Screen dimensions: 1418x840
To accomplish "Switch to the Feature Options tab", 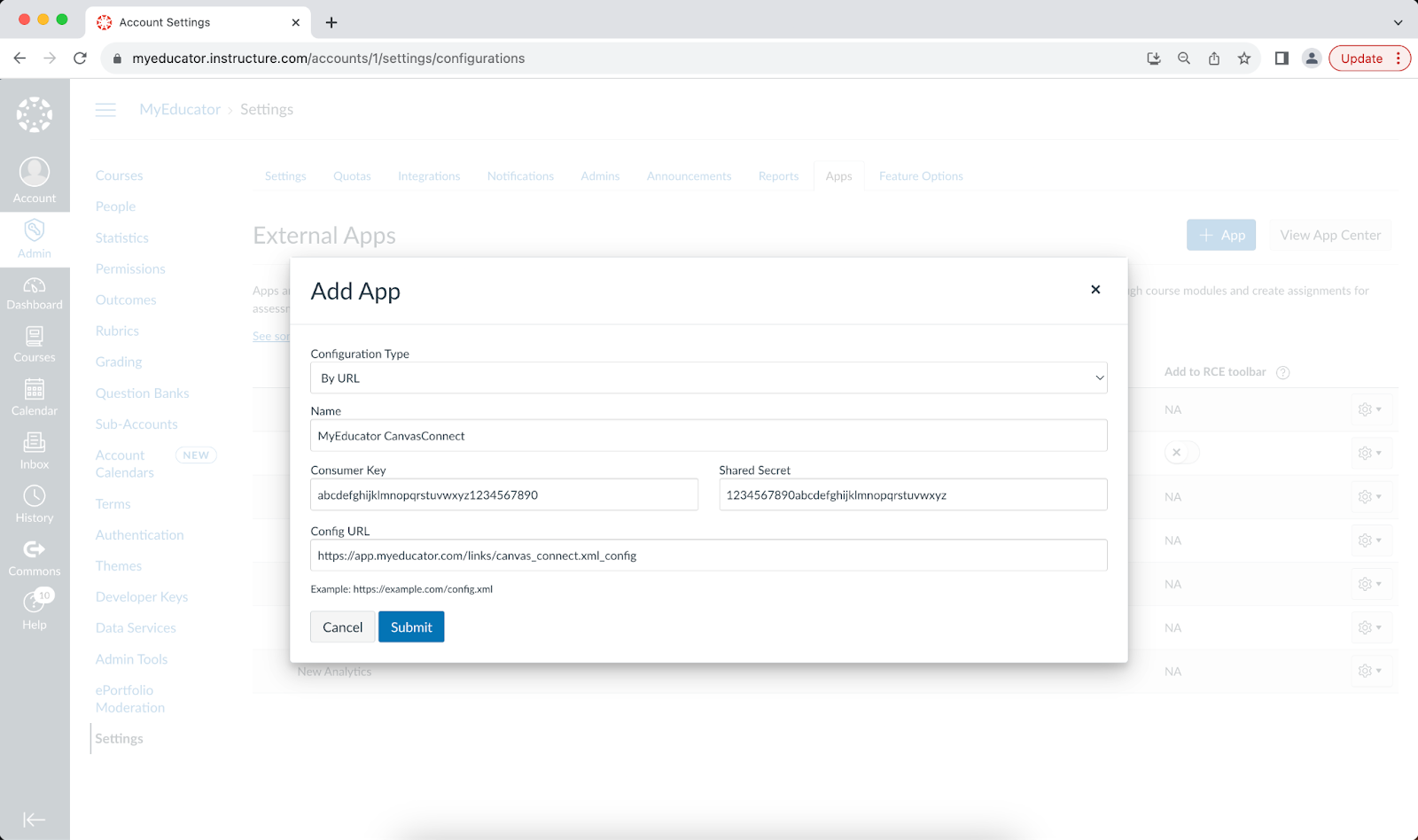I will 921,176.
